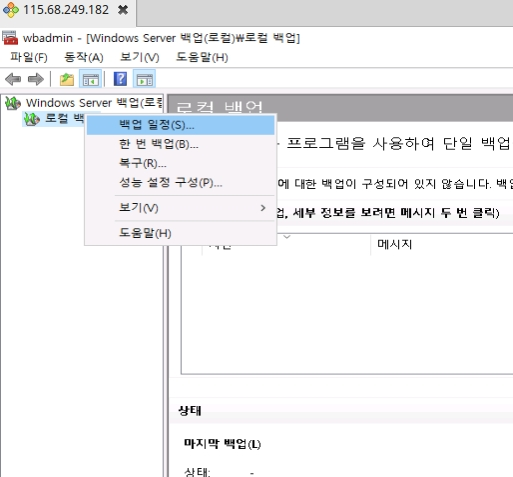
Task: Close the 115.68.249.182 connection tab
Action: pyautogui.click(x=123, y=10)
